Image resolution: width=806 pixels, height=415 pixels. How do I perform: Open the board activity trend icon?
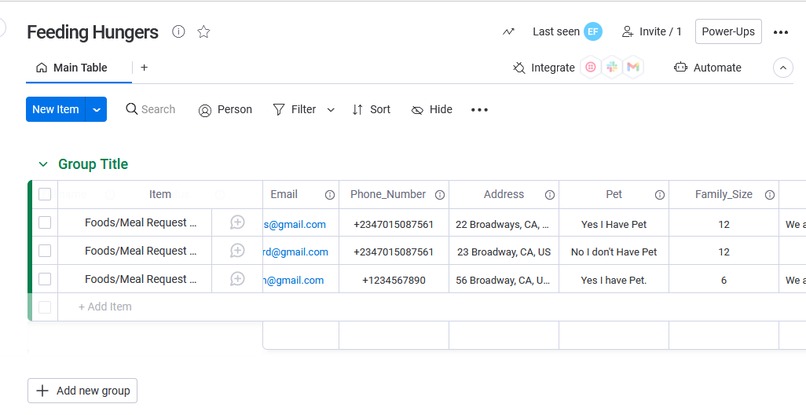(x=508, y=32)
